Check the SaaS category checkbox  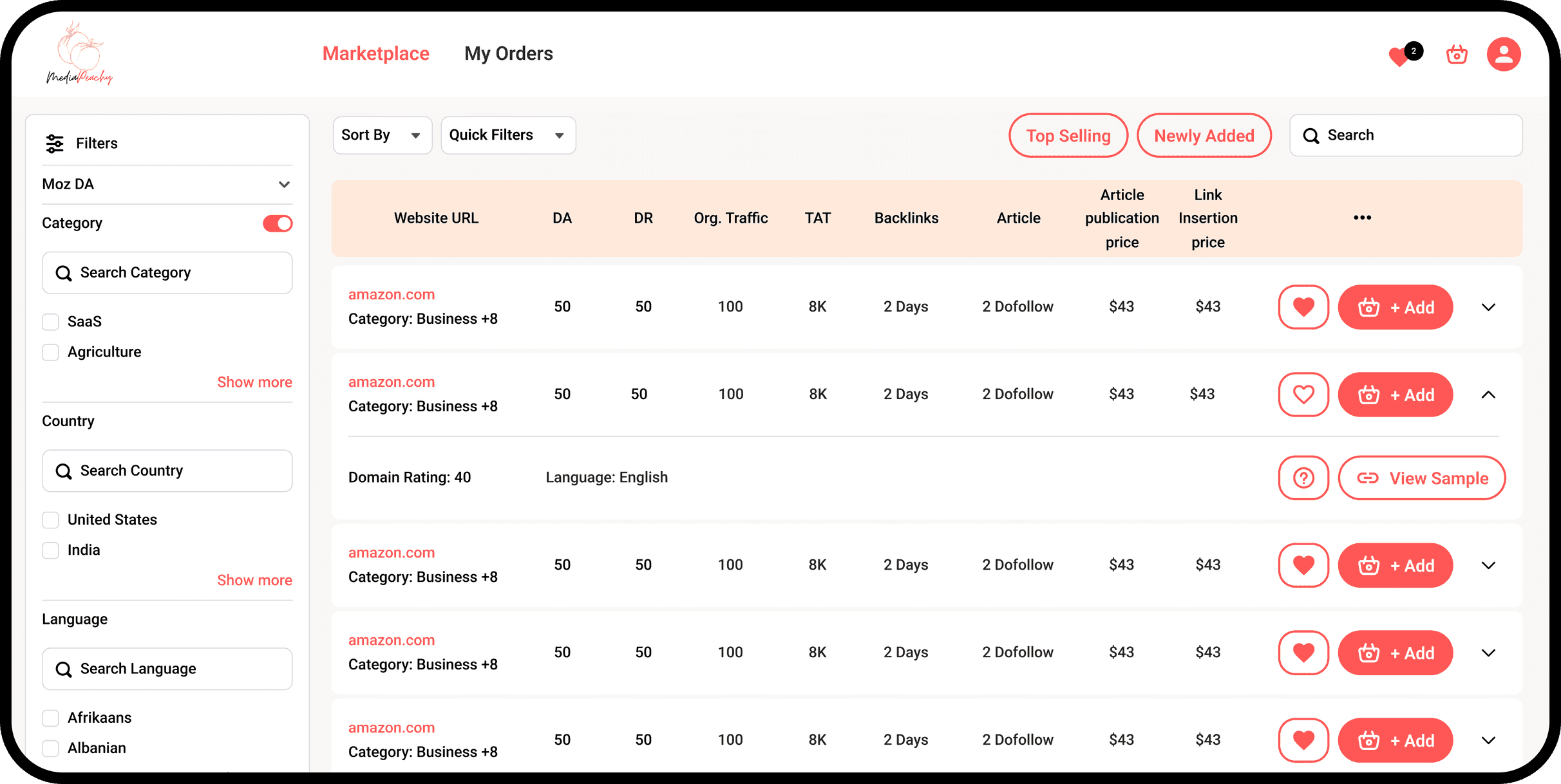[50, 322]
